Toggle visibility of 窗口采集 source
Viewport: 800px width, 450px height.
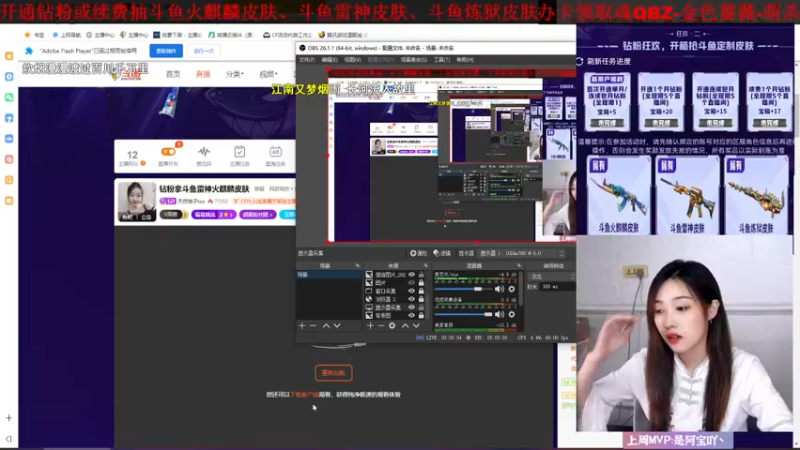coord(412,291)
